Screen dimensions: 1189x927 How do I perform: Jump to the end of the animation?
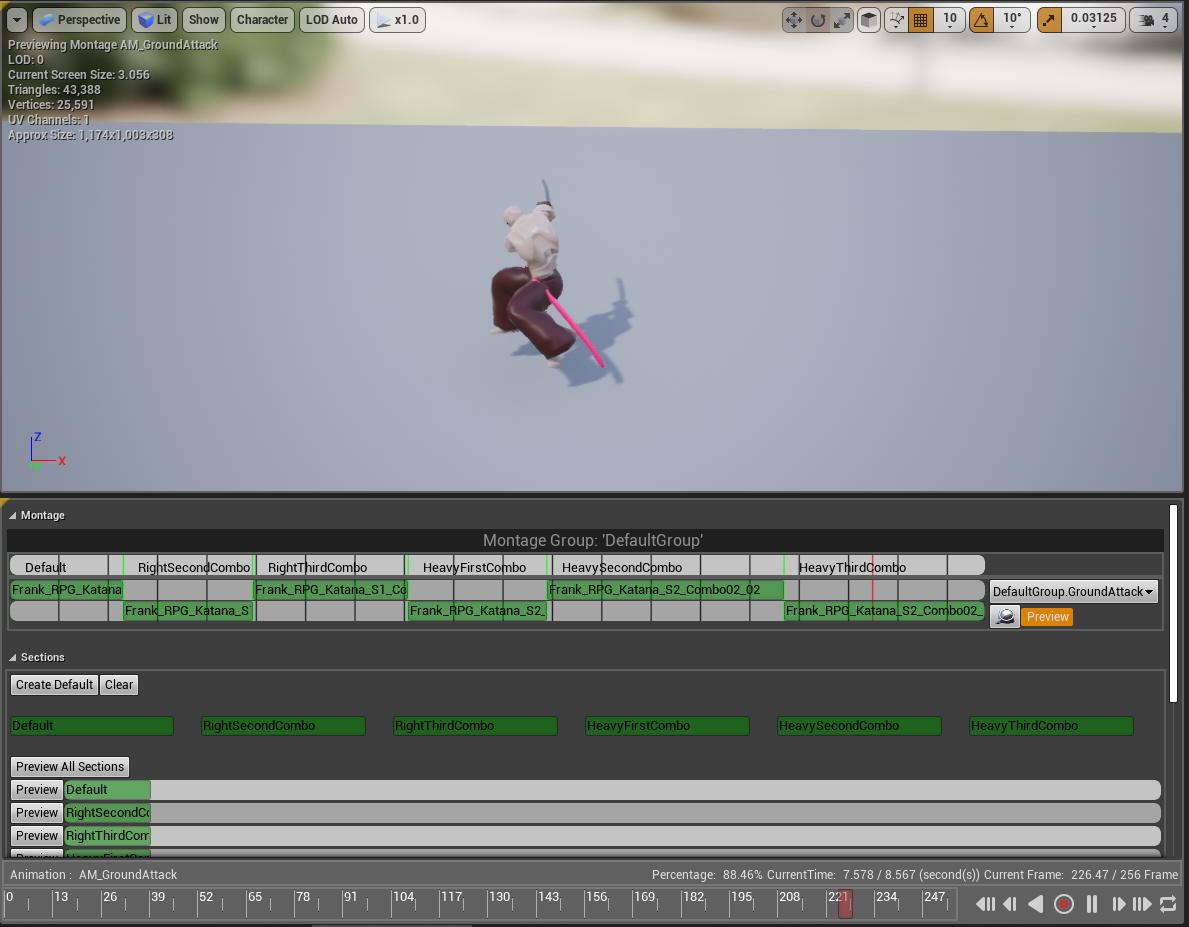1142,904
